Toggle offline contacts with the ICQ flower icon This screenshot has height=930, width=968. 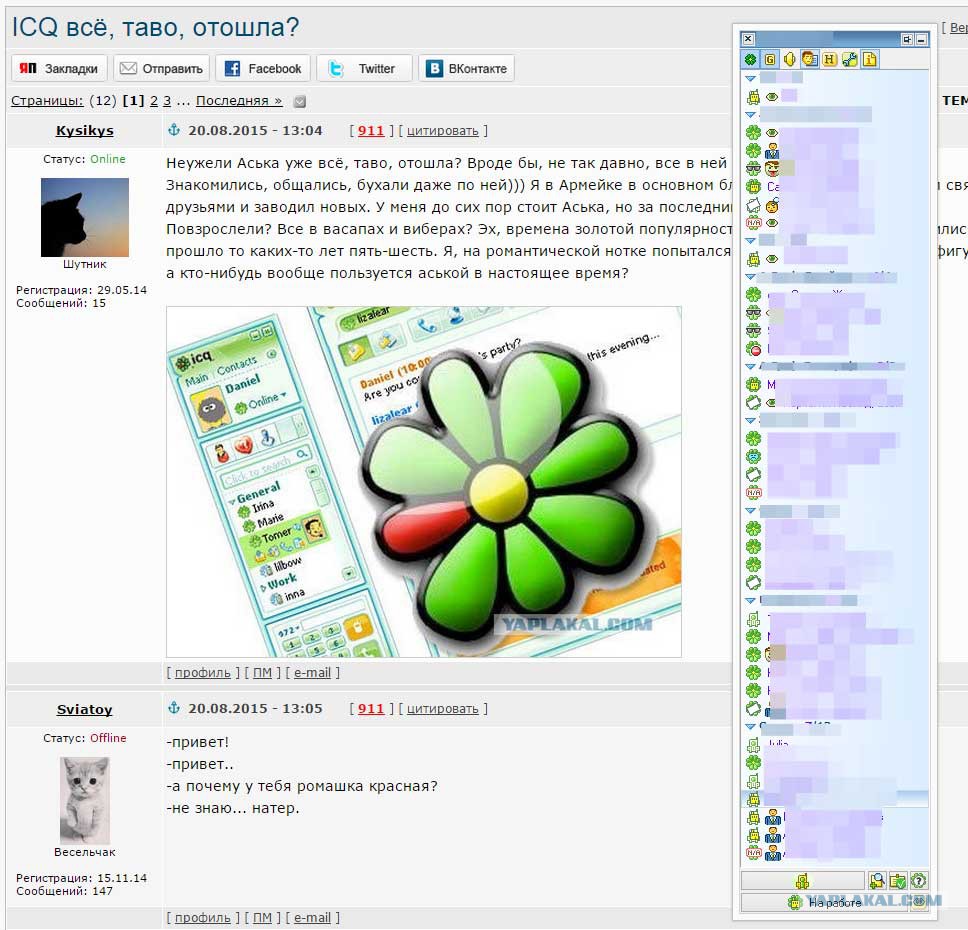pos(750,59)
